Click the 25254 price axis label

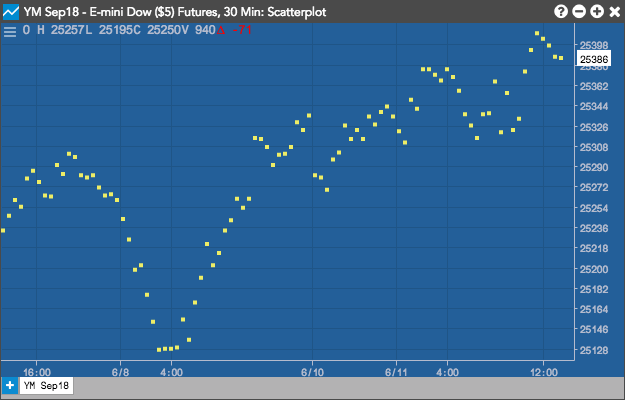594,208
